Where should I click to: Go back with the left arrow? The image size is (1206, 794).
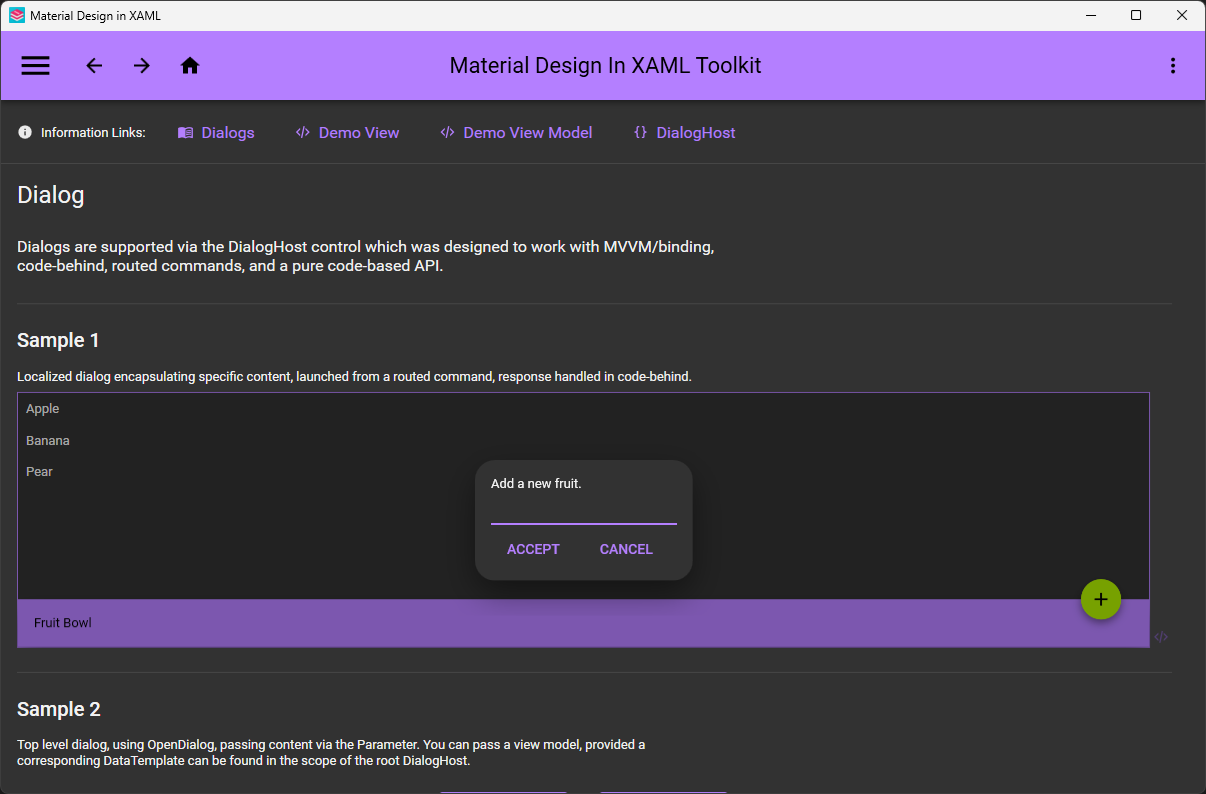click(x=94, y=66)
